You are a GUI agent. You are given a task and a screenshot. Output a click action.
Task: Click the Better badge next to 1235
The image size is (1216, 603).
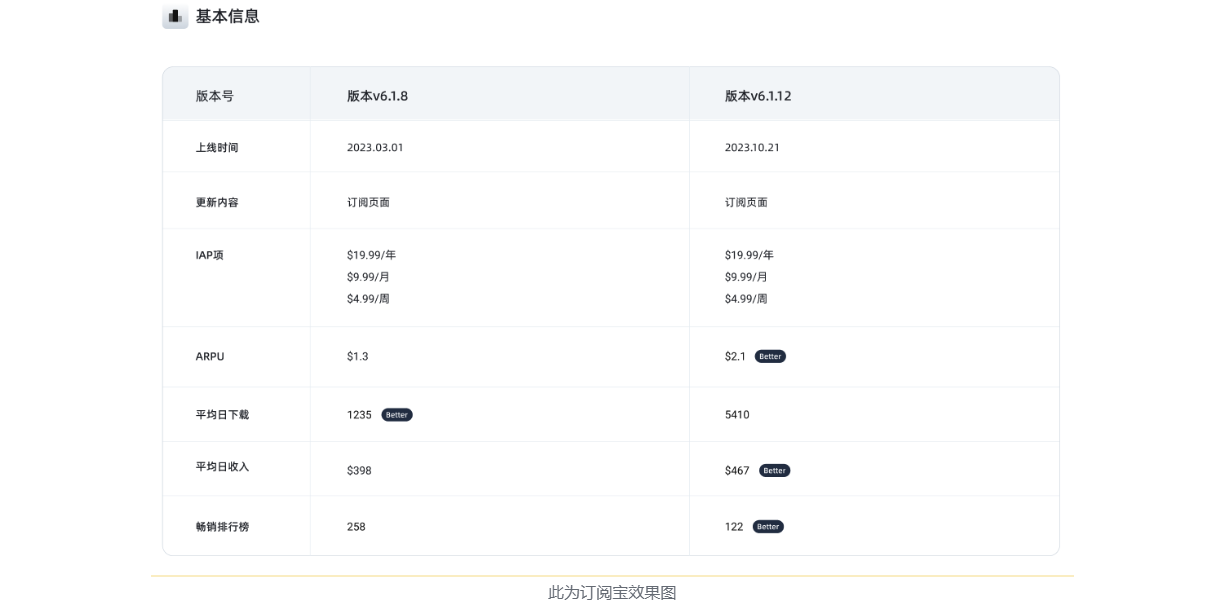(x=397, y=415)
